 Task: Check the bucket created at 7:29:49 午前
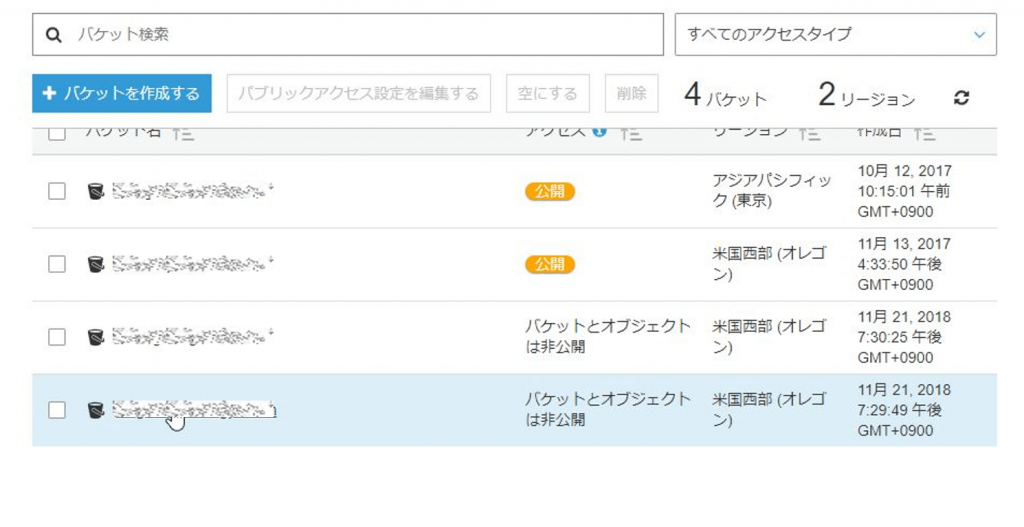coord(57,410)
